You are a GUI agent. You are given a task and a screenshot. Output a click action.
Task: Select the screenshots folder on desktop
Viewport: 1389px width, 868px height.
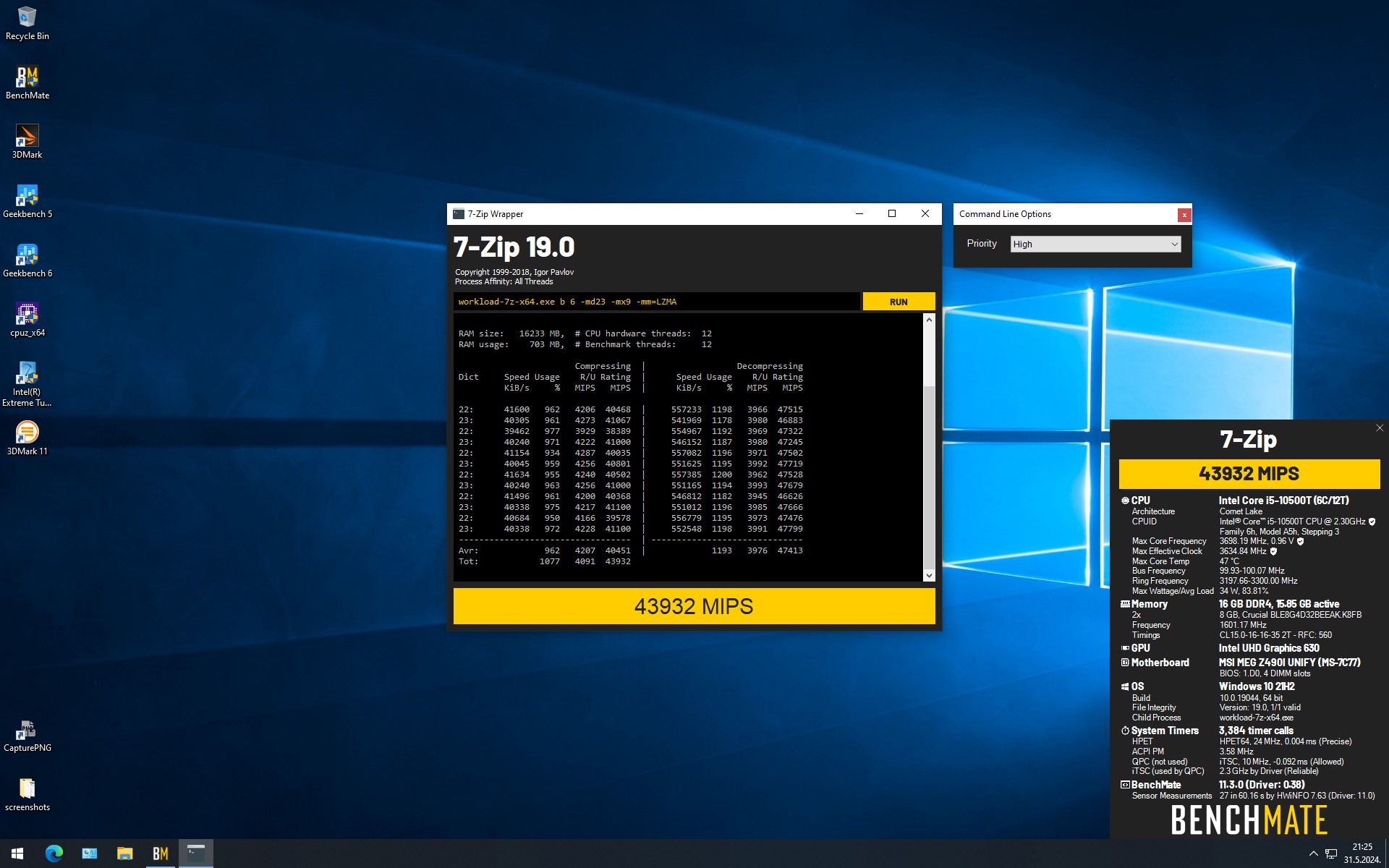coord(27,794)
